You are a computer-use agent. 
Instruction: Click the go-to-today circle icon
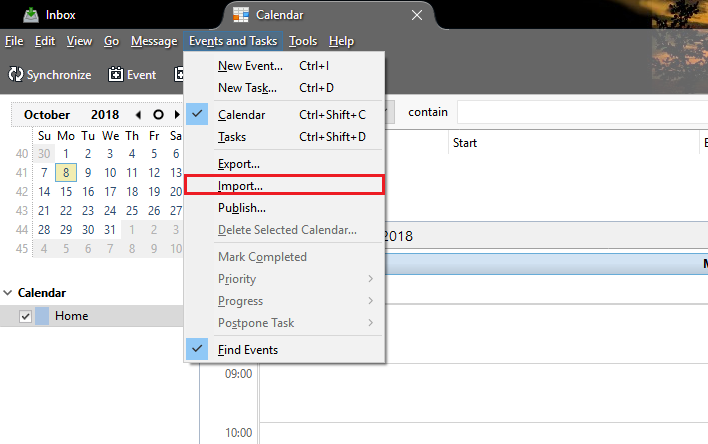(158, 115)
